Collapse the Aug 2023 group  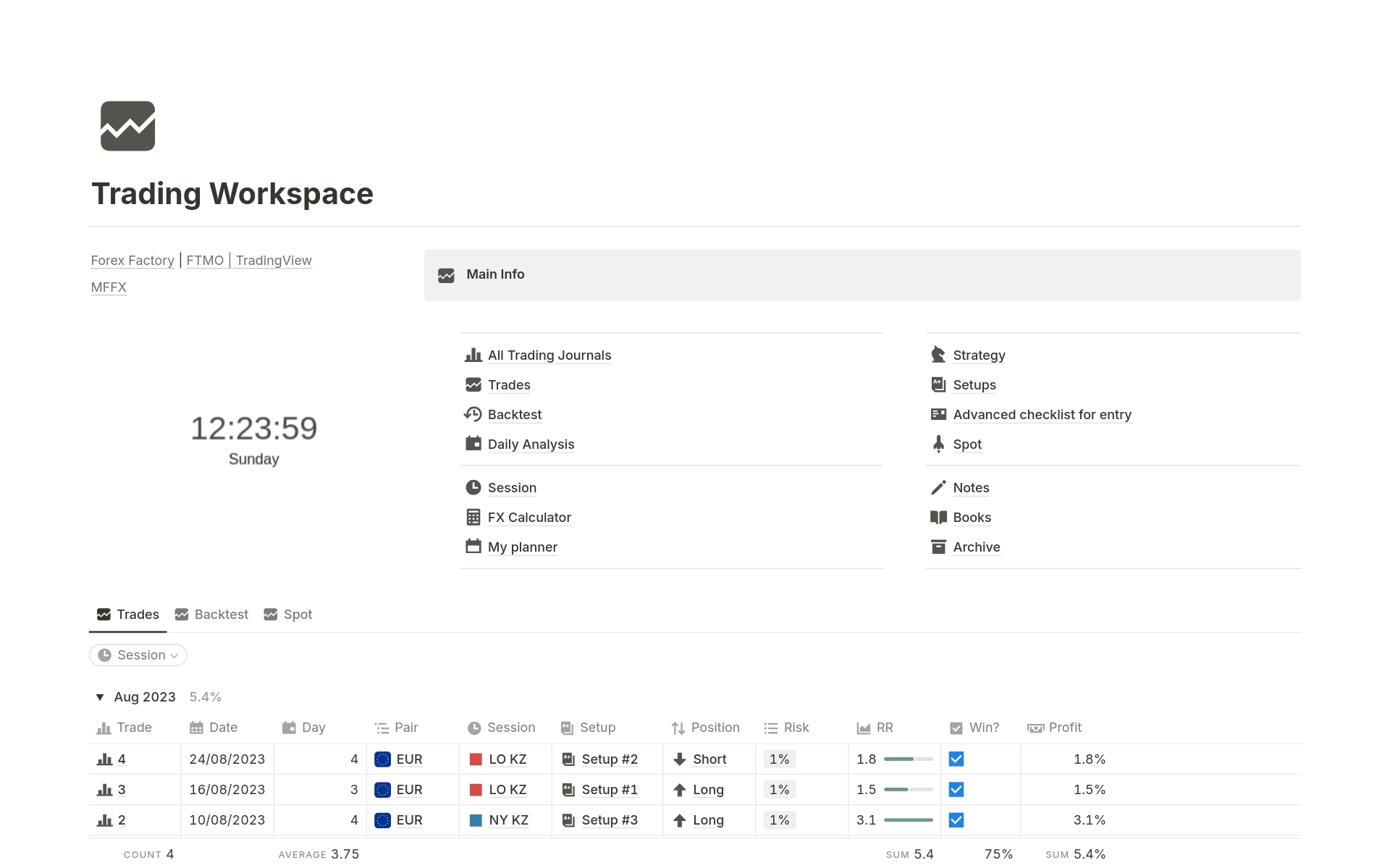click(100, 696)
